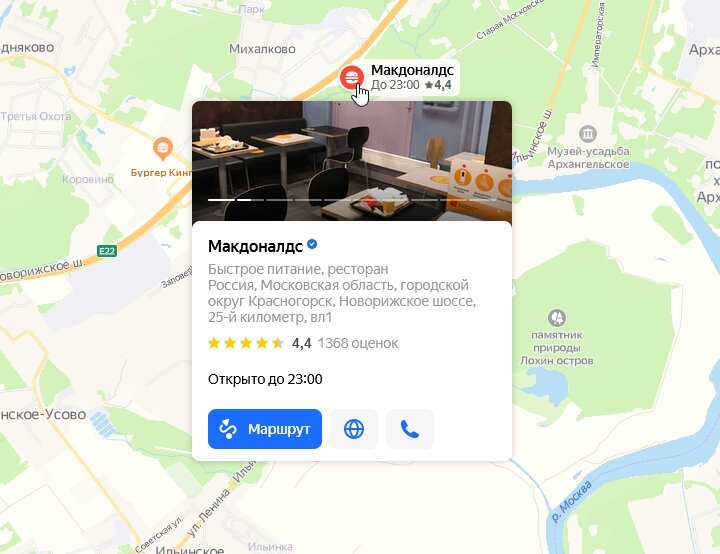Open the restaurant website via globe icon
The image size is (720, 554).
(354, 429)
